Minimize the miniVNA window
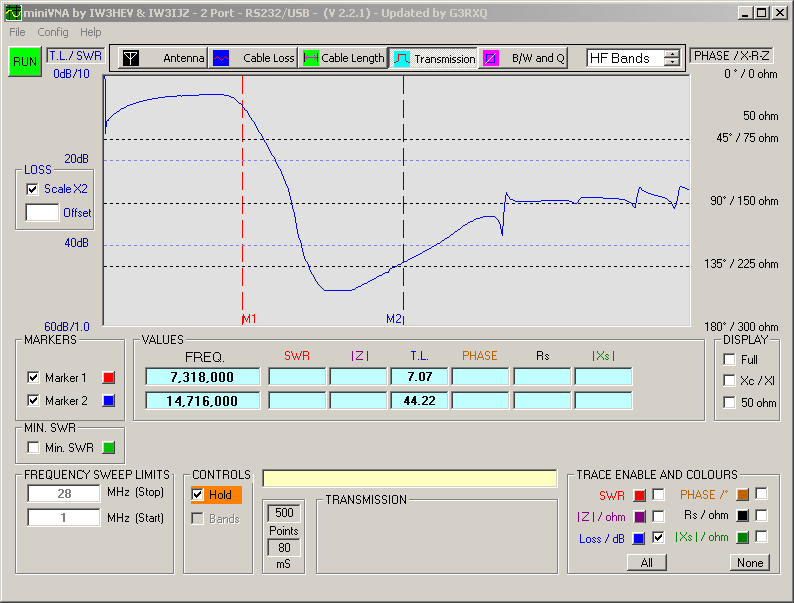 click(745, 13)
